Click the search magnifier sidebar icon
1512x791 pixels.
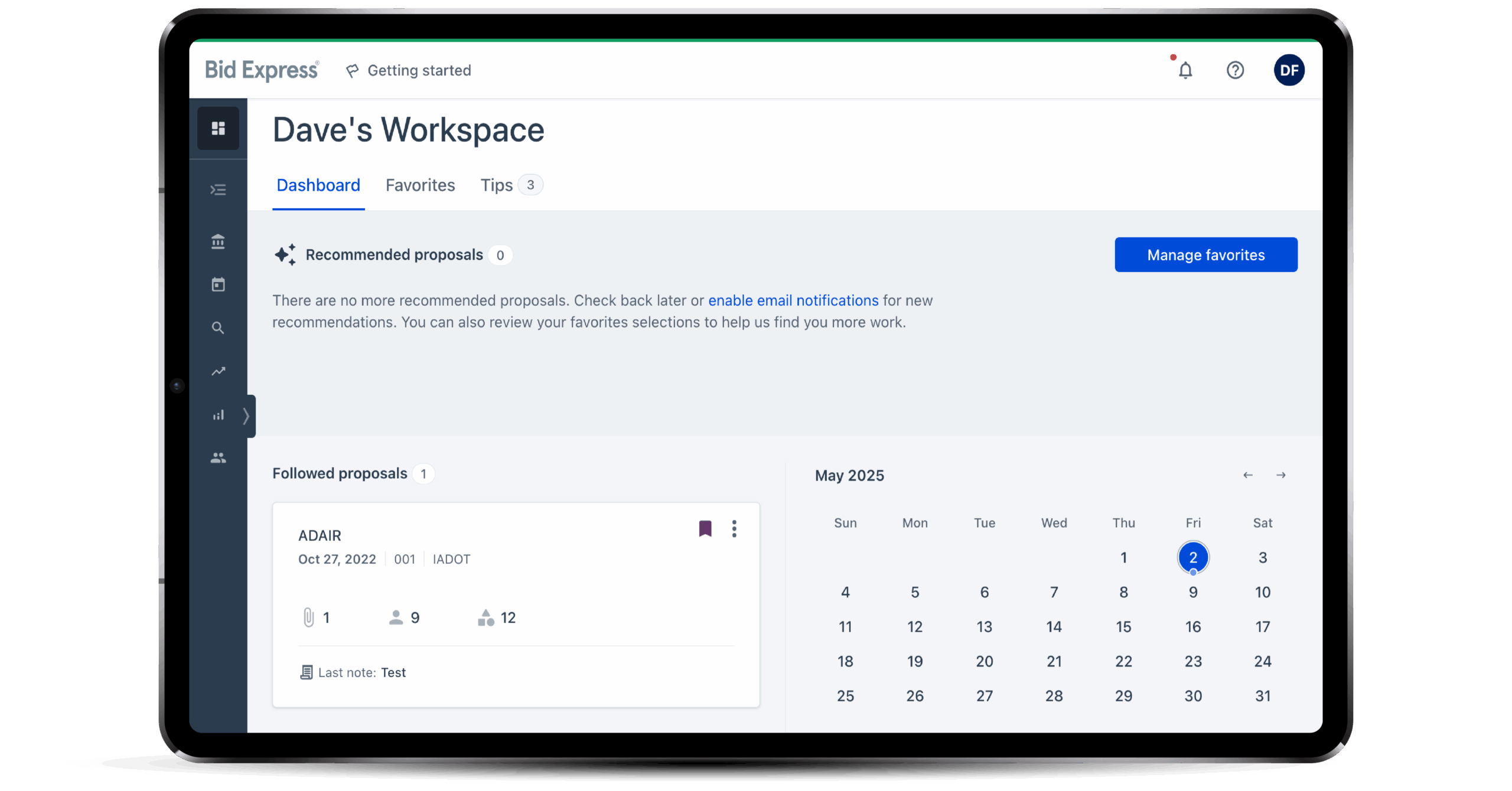pyautogui.click(x=218, y=328)
